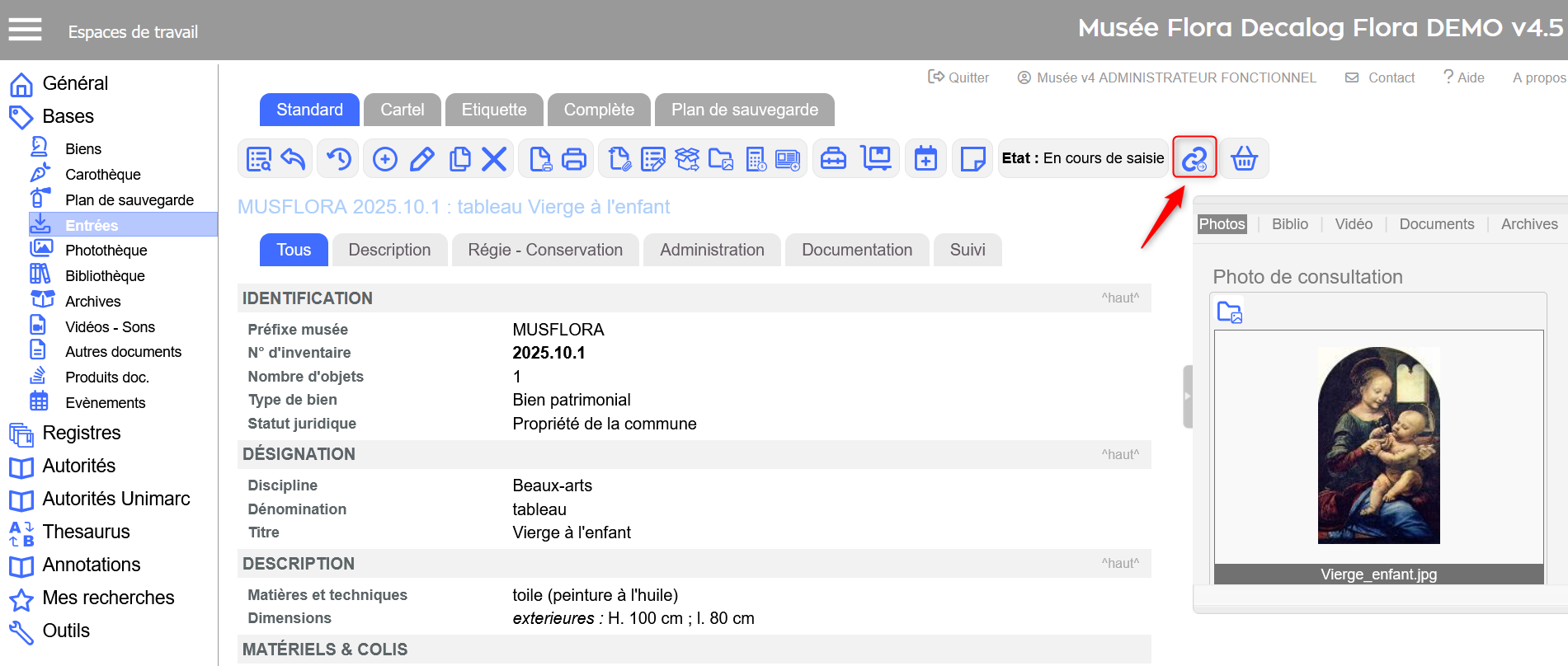This screenshot has height=666, width=1568.
Task: Open the Régie - Conservation tab
Action: pos(545,250)
